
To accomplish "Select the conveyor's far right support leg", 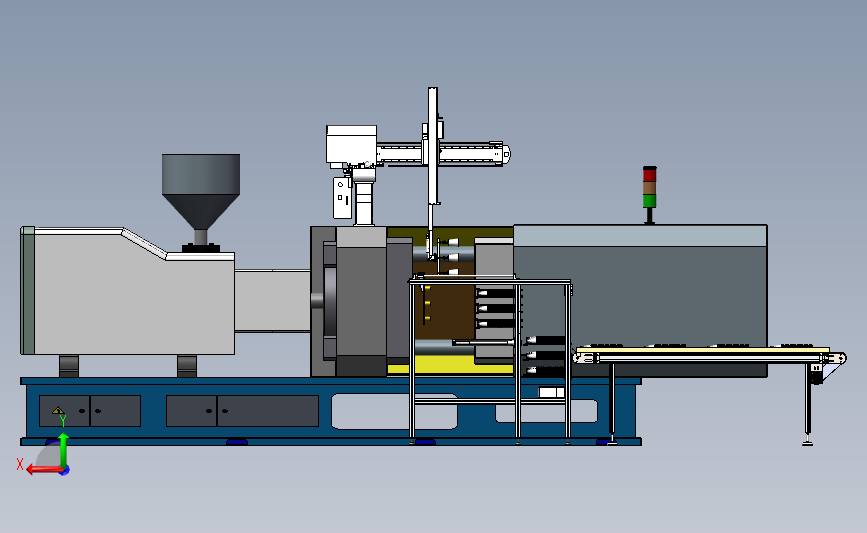I will (808, 404).
